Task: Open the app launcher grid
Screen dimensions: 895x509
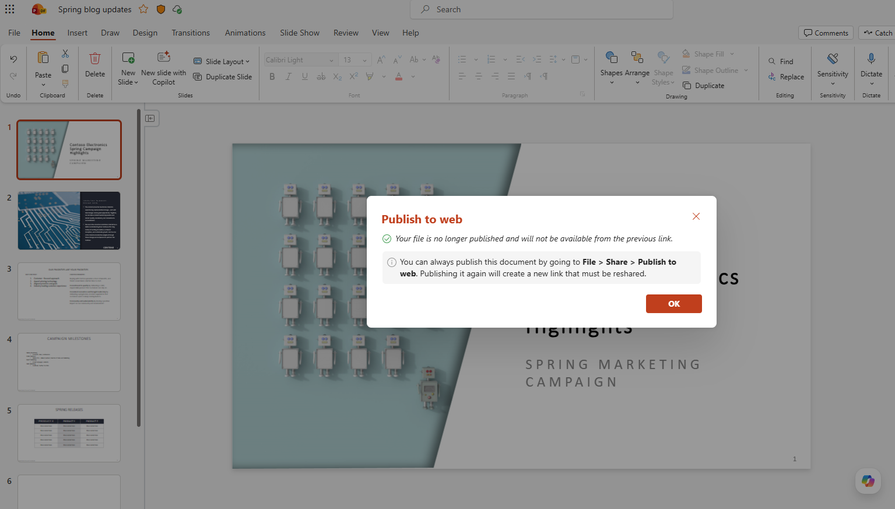Action: (x=10, y=9)
